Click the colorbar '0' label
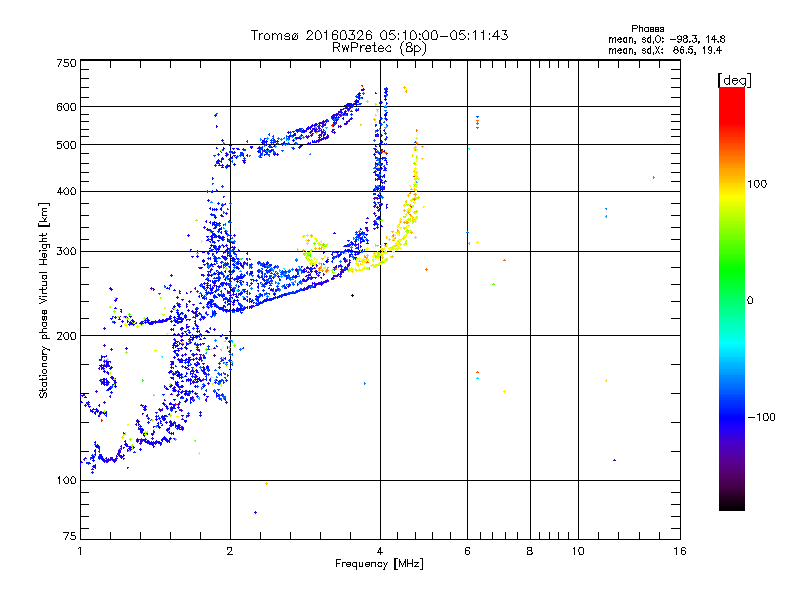Screen dimensions: 800x600 tap(749, 301)
